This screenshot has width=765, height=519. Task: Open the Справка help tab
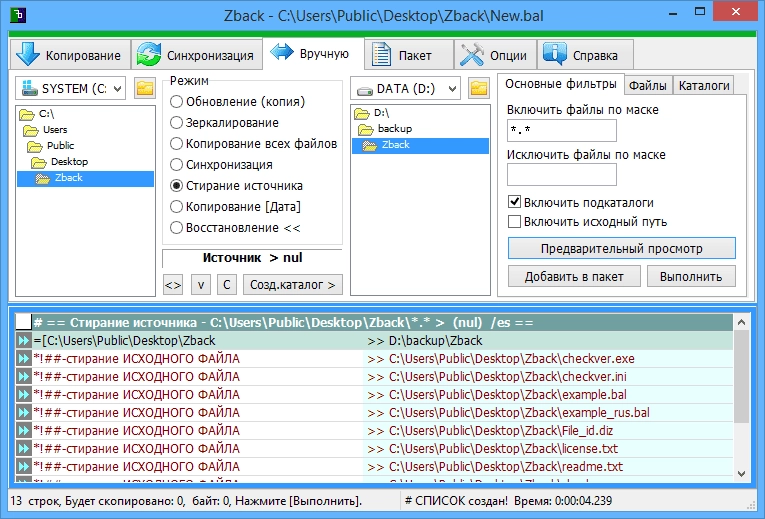(x=585, y=55)
